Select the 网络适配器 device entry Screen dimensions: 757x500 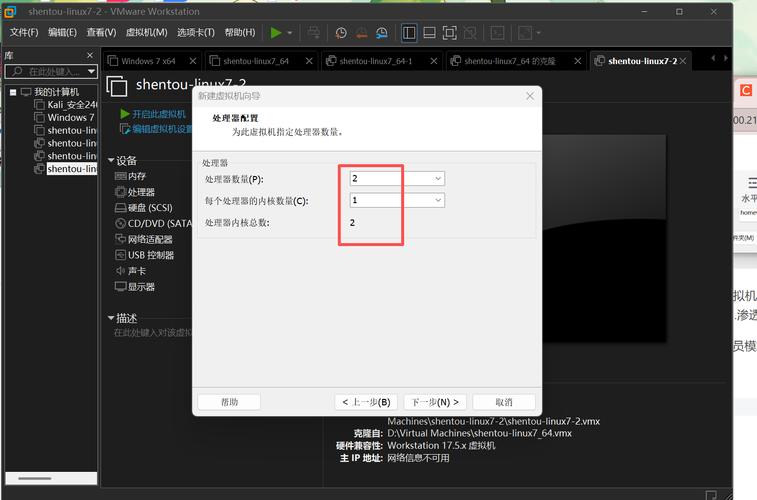click(x=143, y=239)
